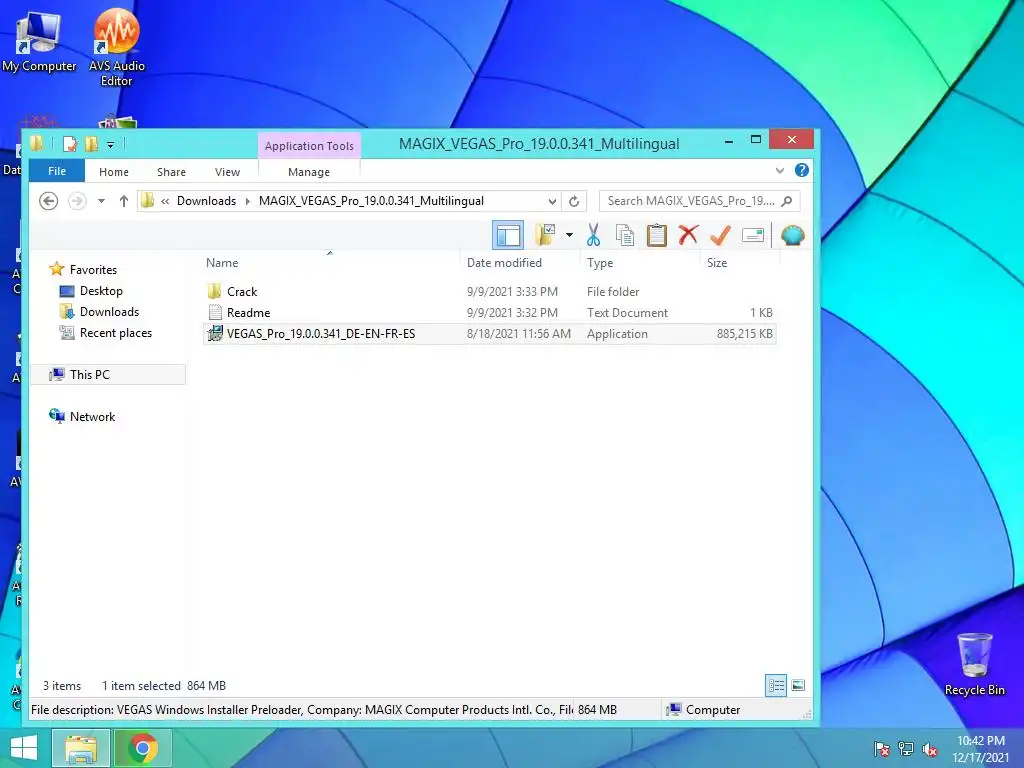The height and width of the screenshot is (768, 1024).
Task: Click the 9/9/2021 3:32 PM date cell
Action: coord(512,313)
